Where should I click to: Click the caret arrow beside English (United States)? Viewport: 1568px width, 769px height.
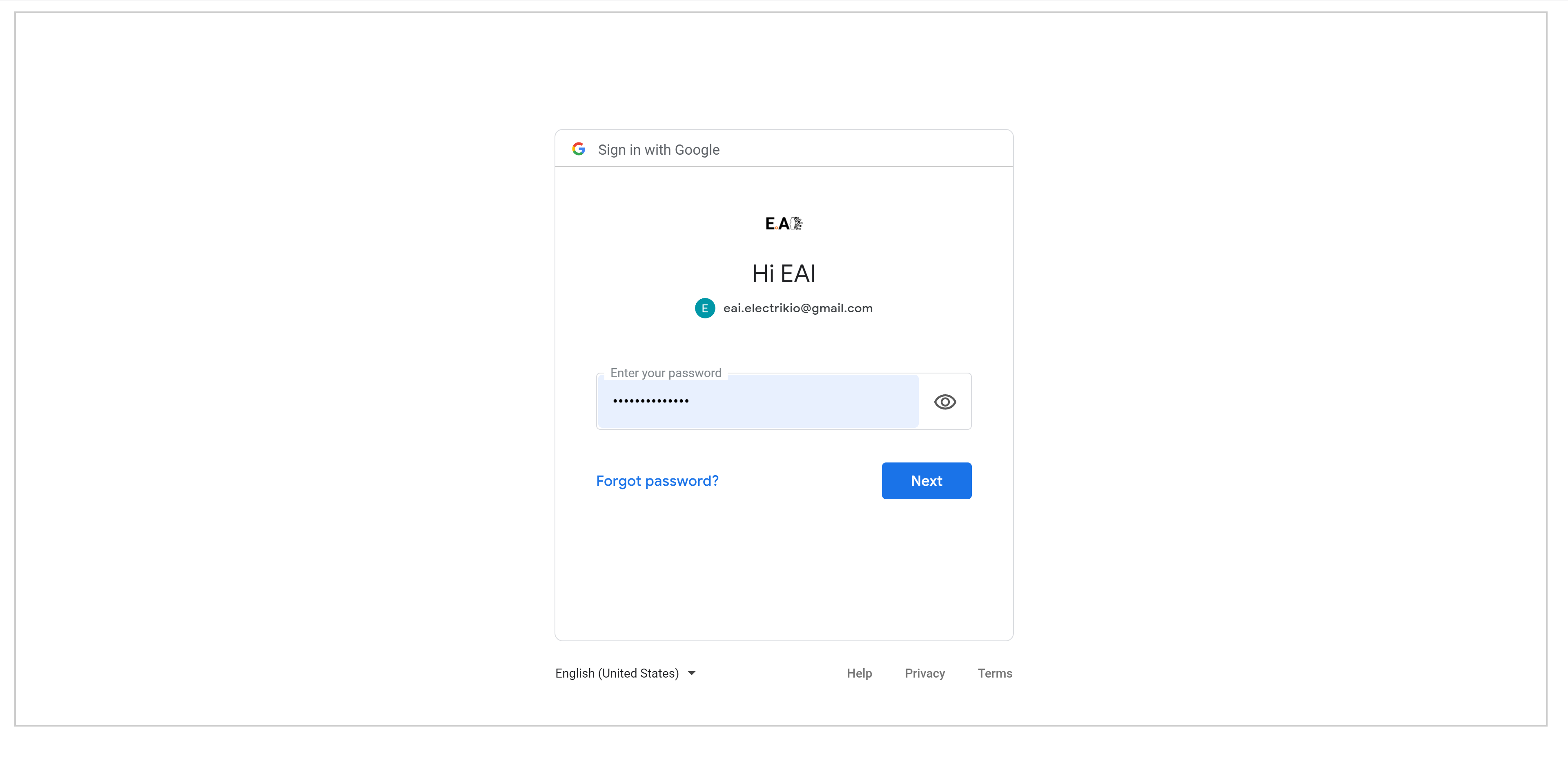[x=691, y=673]
